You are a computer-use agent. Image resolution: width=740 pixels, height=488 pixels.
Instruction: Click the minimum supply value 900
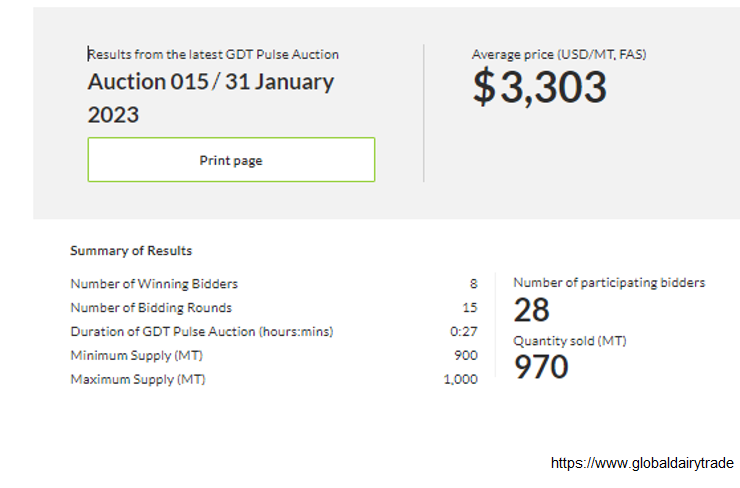466,356
